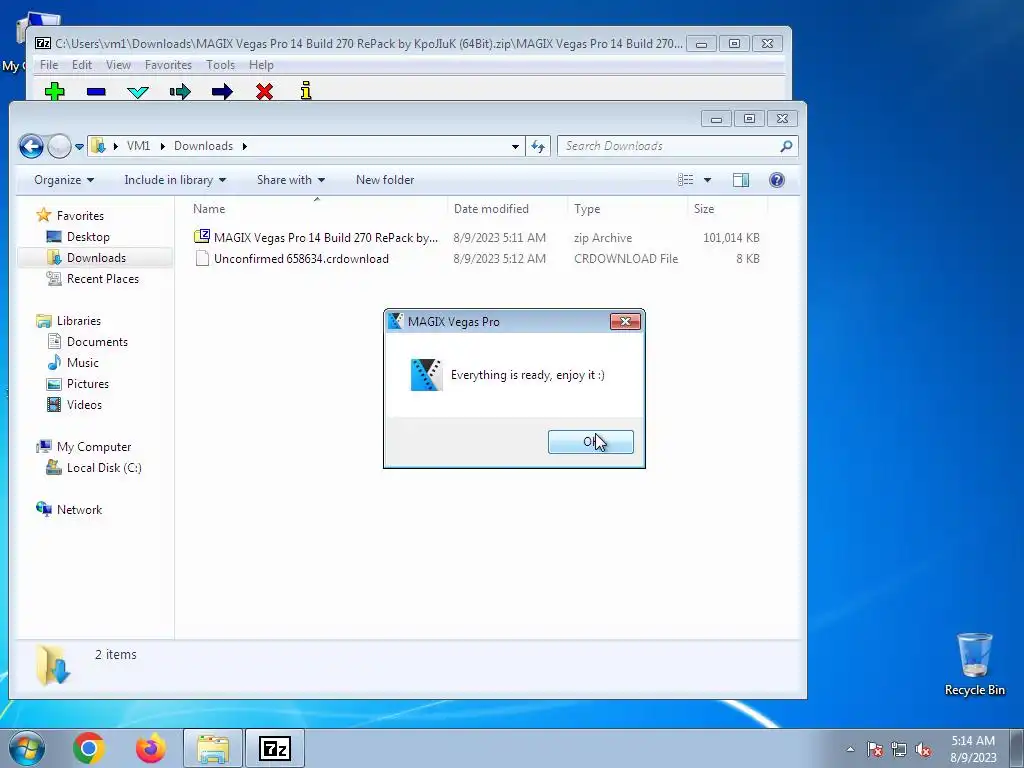Screen dimensions: 1024x768
Task: Open the View menu in 7-Zip
Action: [118, 65]
